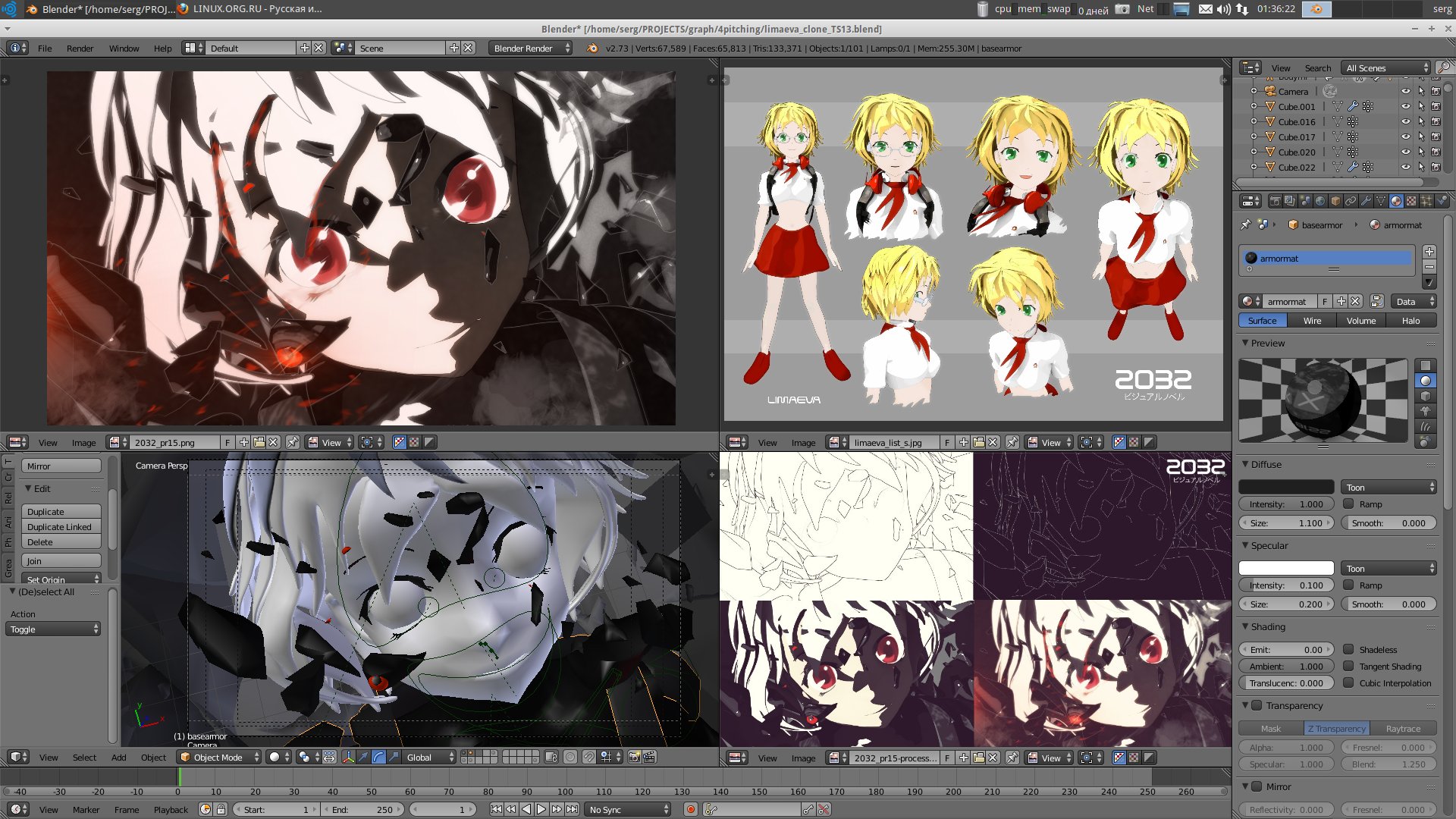Unlink the armormat material with X
This screenshot has width=1456, height=819.
pos(1356,302)
